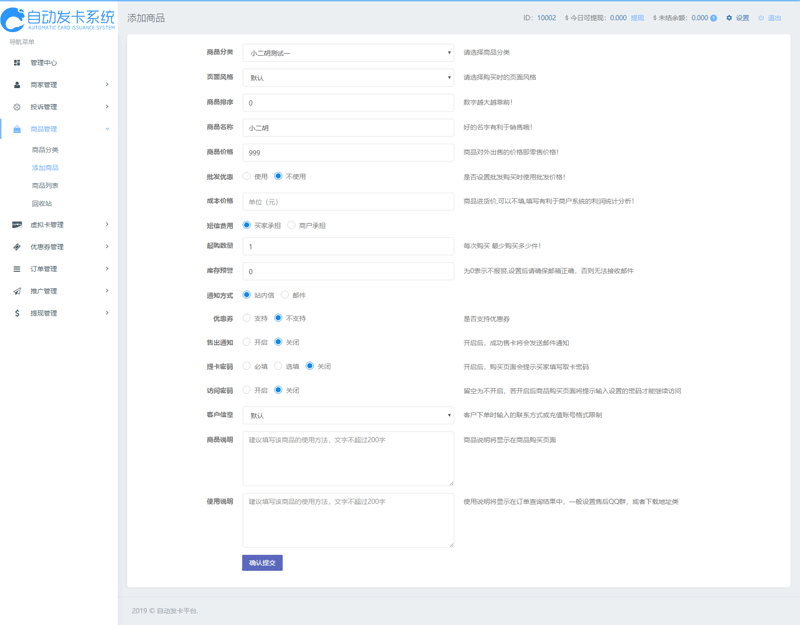Set 提卡密码 to 必填
The width and height of the screenshot is (800, 625).
(x=247, y=366)
